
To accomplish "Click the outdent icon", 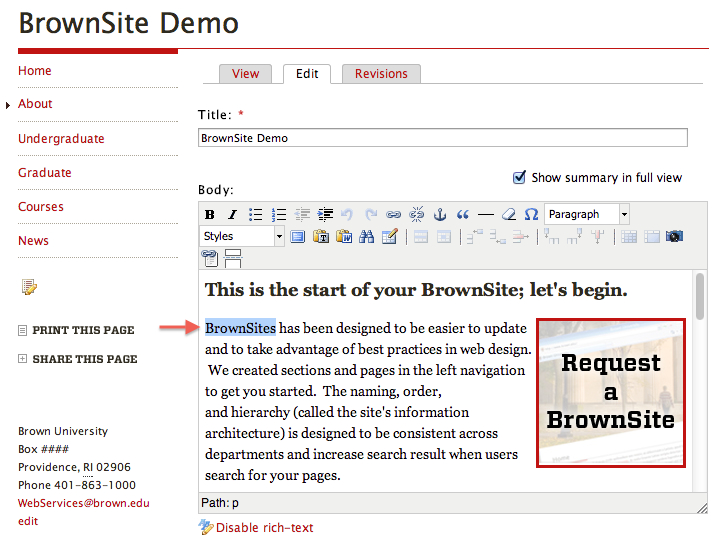I will (x=302, y=214).
